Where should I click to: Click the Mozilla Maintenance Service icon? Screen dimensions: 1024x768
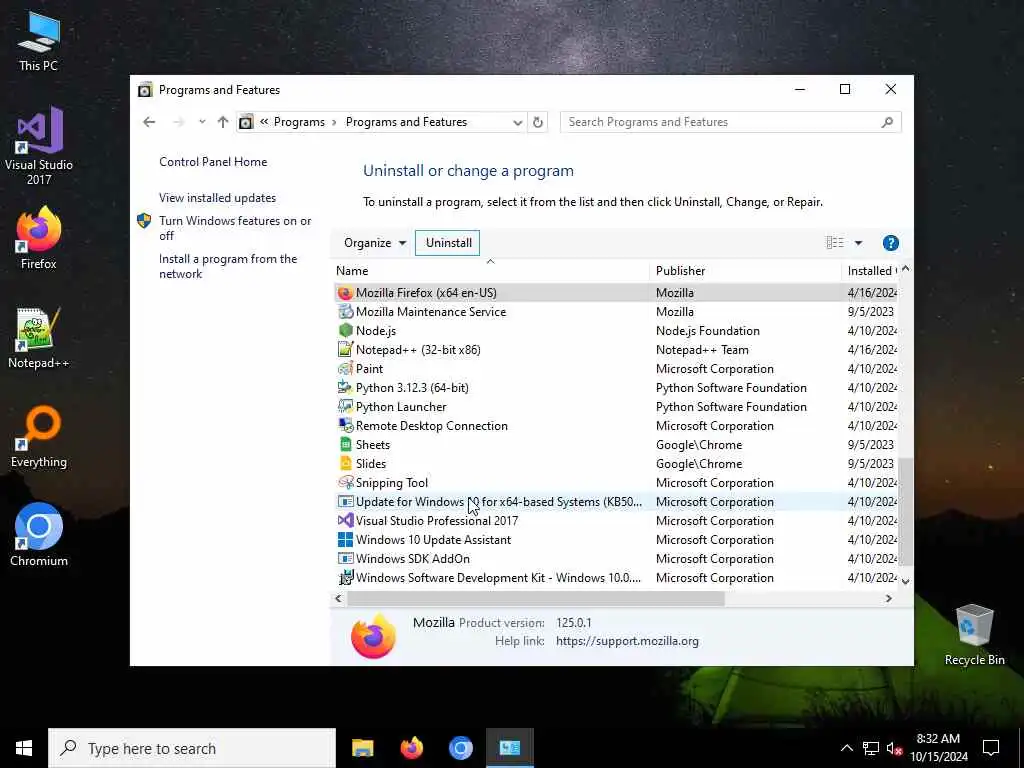point(345,312)
